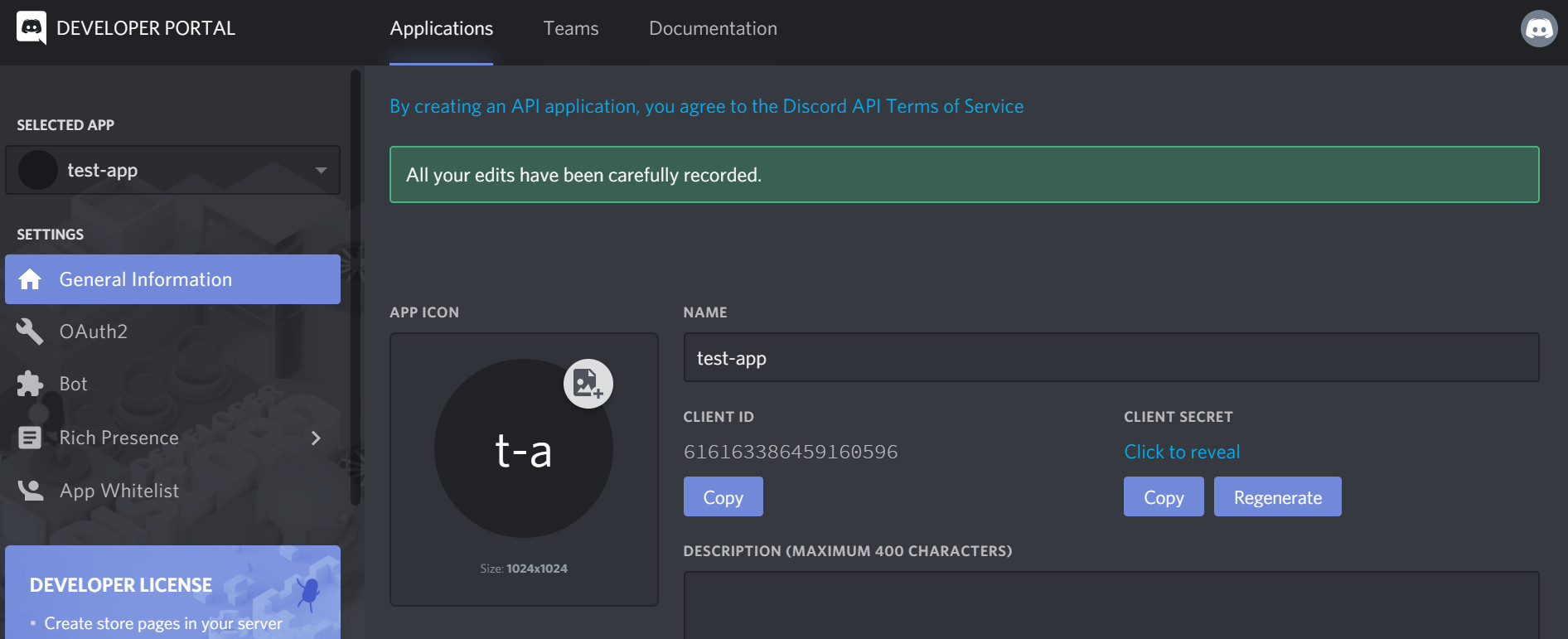Open the Documentation tab
Viewport: 1568px width, 639px height.
point(713,29)
